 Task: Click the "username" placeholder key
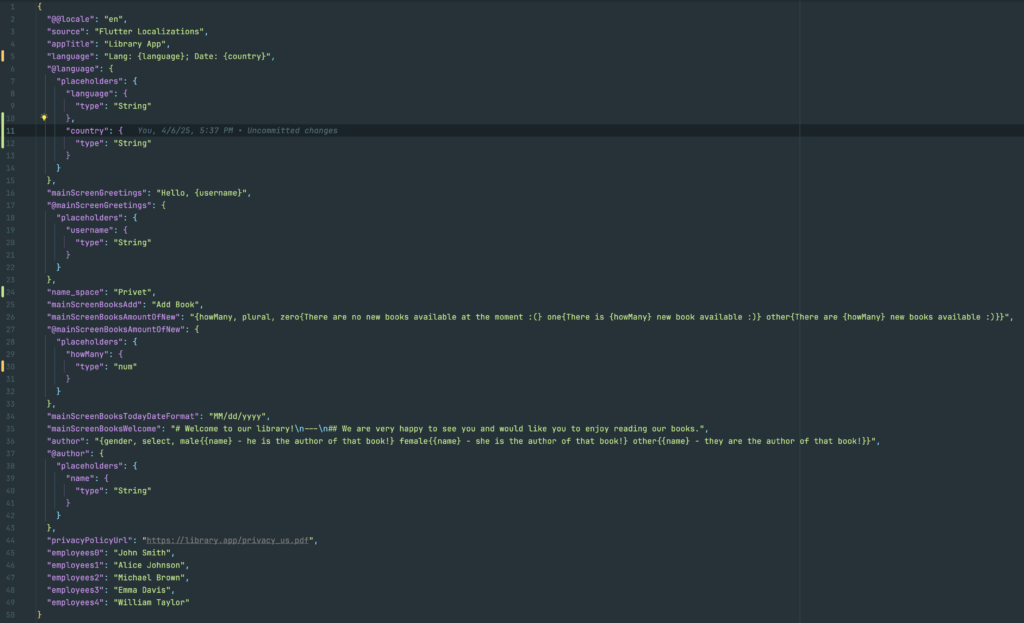90,230
